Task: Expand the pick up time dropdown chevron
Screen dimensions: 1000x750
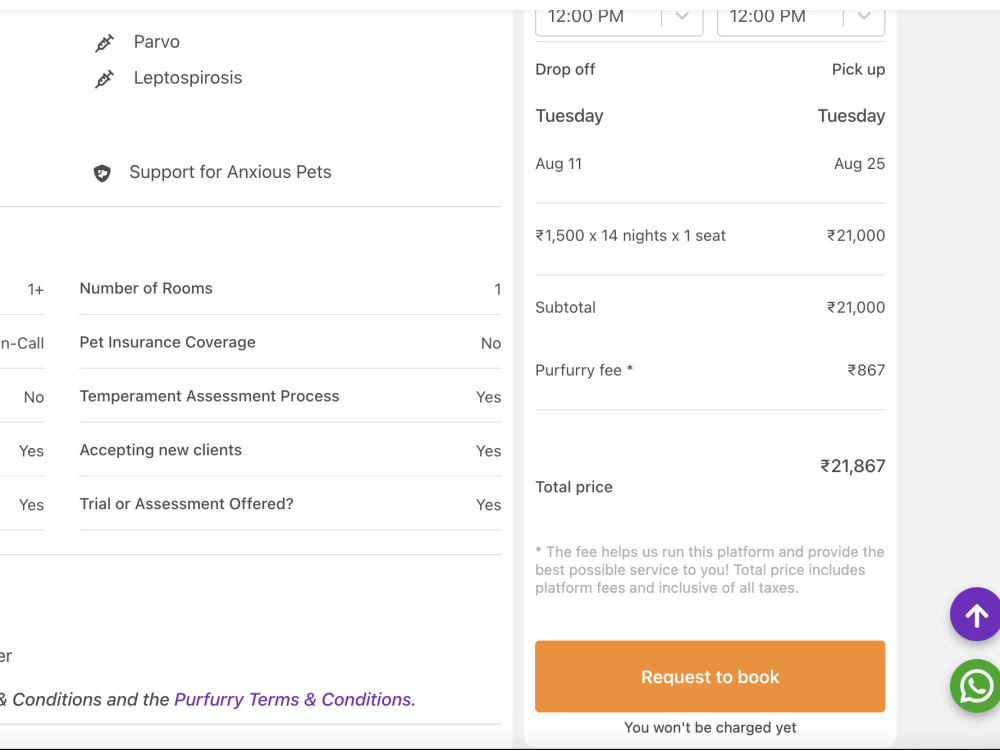Action: [x=864, y=16]
